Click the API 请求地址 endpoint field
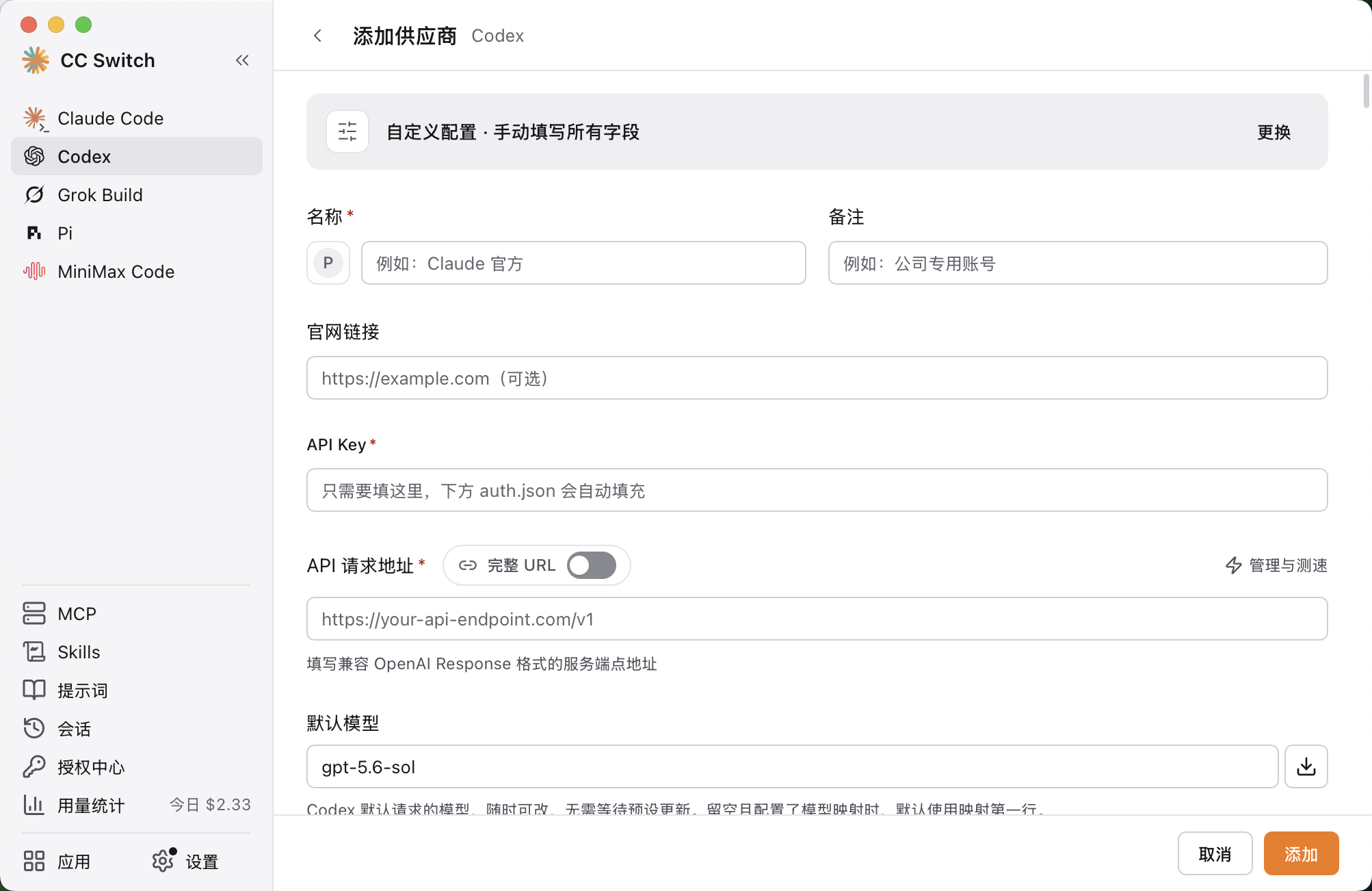Image resolution: width=1372 pixels, height=891 pixels. (817, 619)
